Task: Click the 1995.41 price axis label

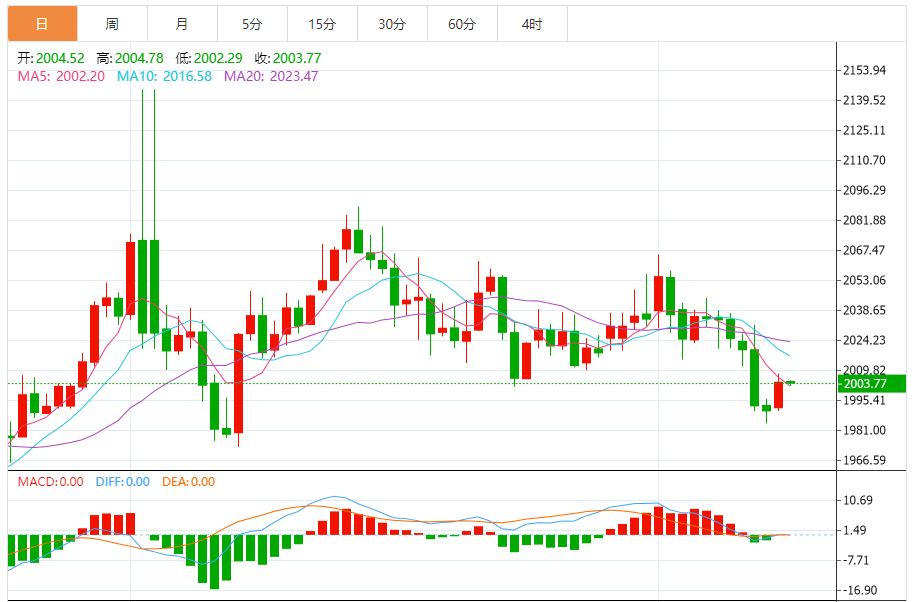Action: pos(864,400)
